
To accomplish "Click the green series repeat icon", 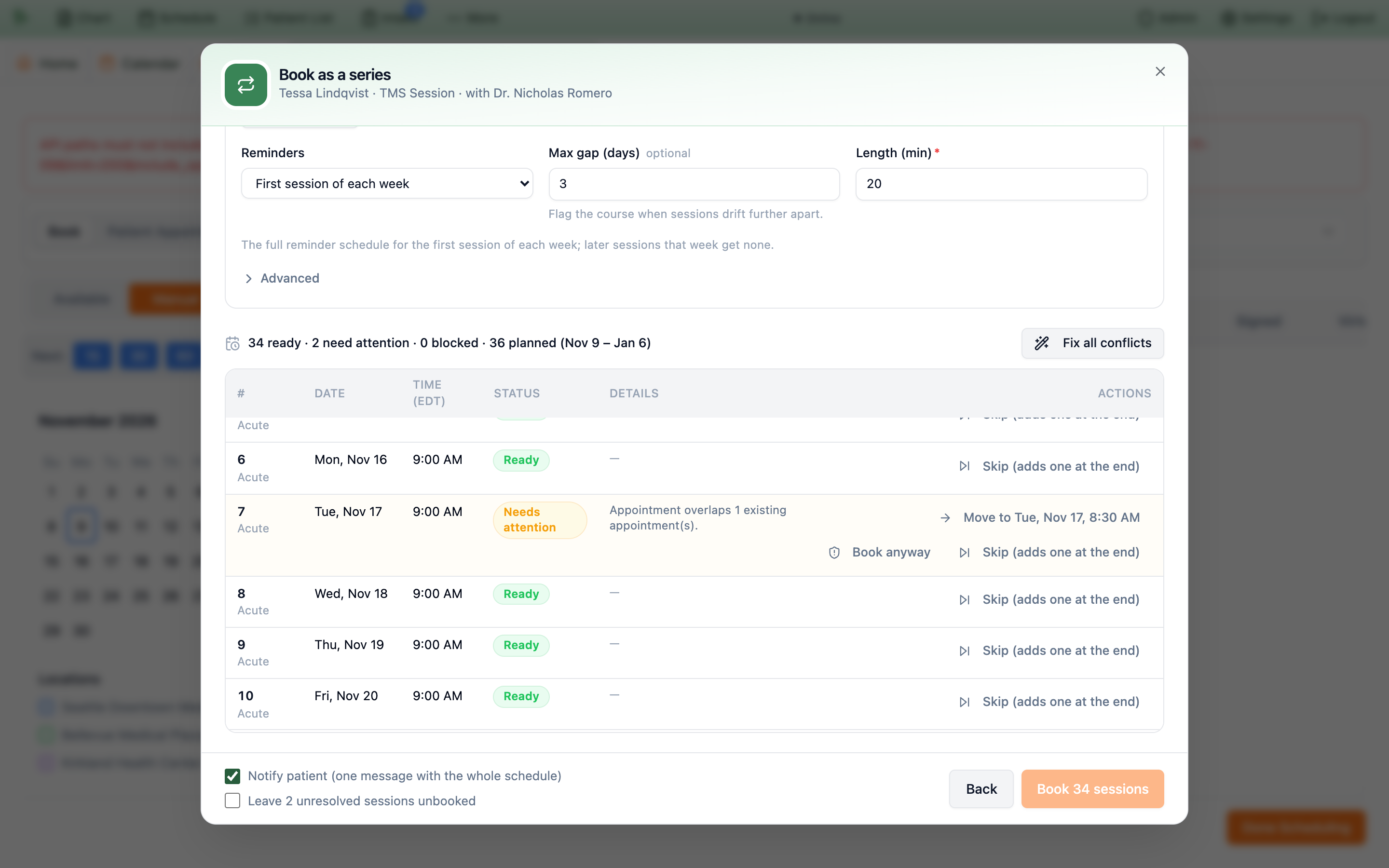I will click(x=245, y=85).
